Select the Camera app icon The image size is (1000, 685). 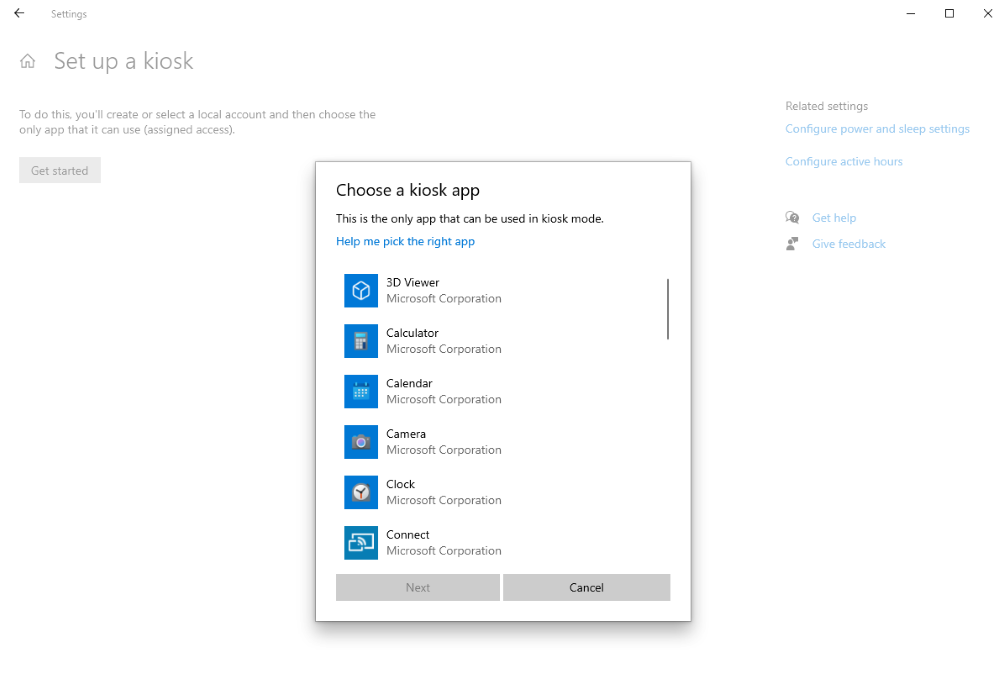360,442
